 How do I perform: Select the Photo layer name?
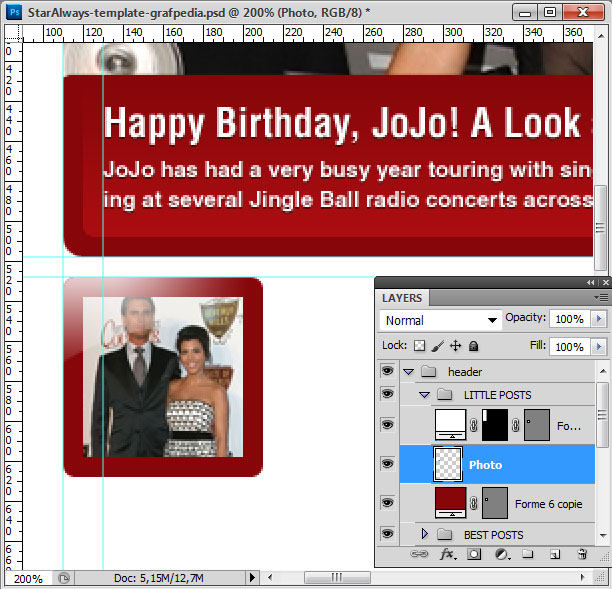(x=485, y=465)
